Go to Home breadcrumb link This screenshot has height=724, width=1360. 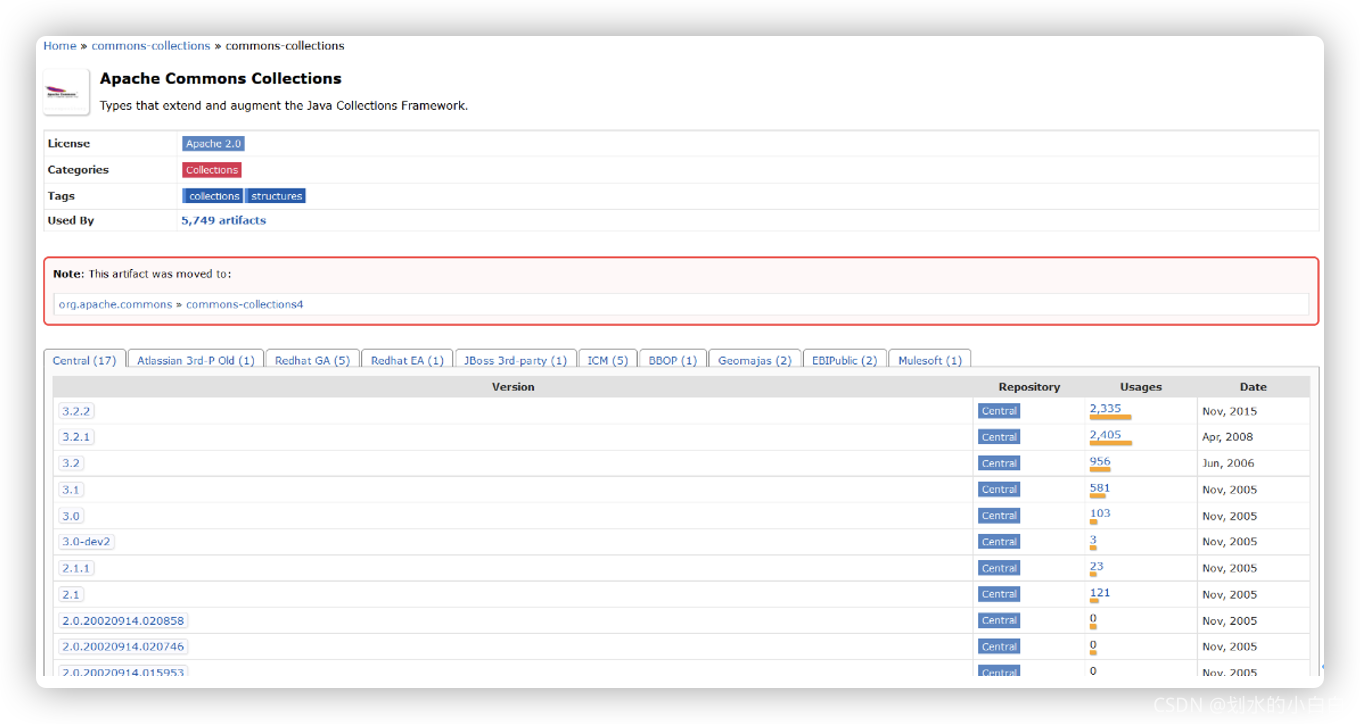(60, 46)
